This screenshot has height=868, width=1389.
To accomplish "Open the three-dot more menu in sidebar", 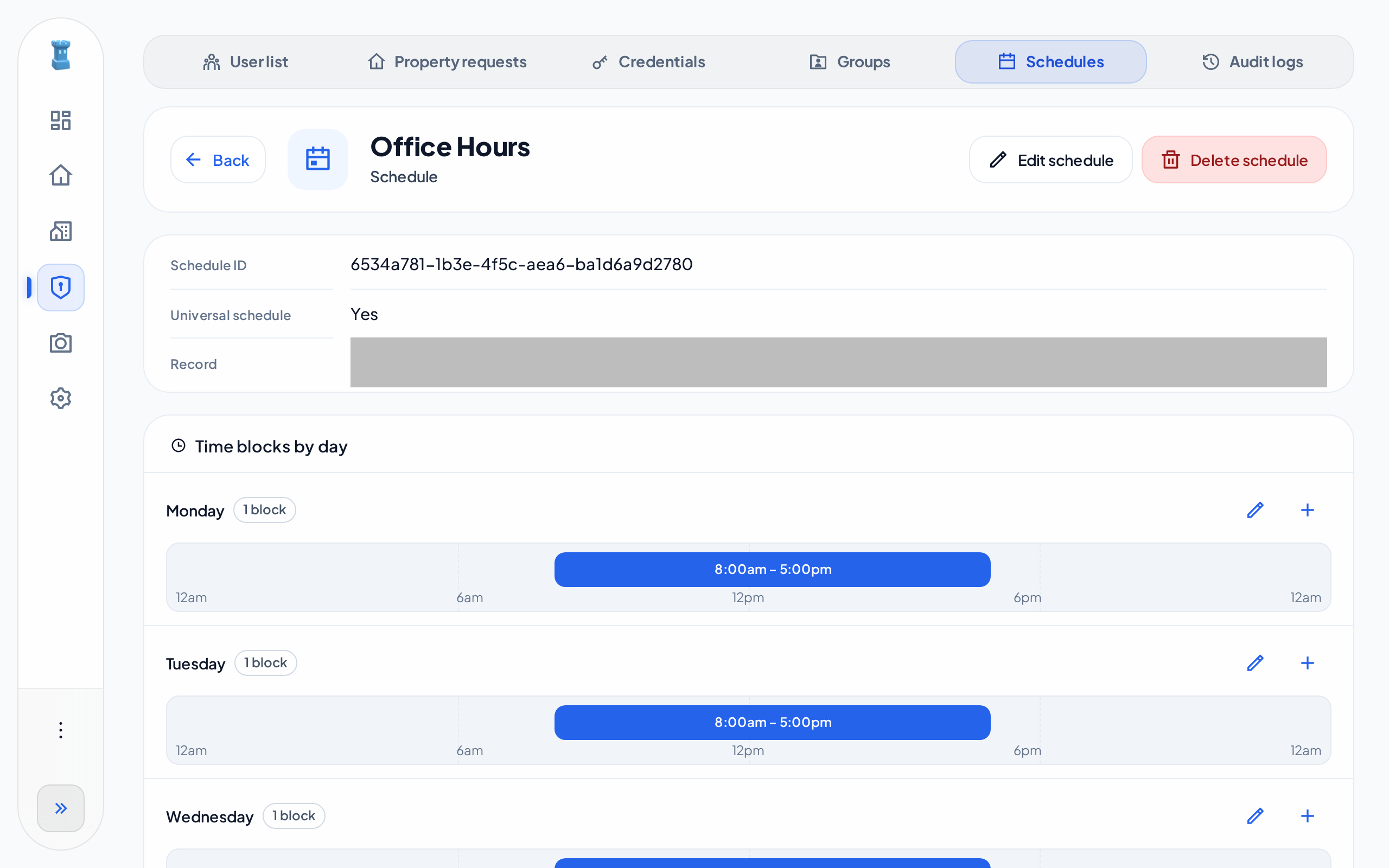I will (x=60, y=730).
